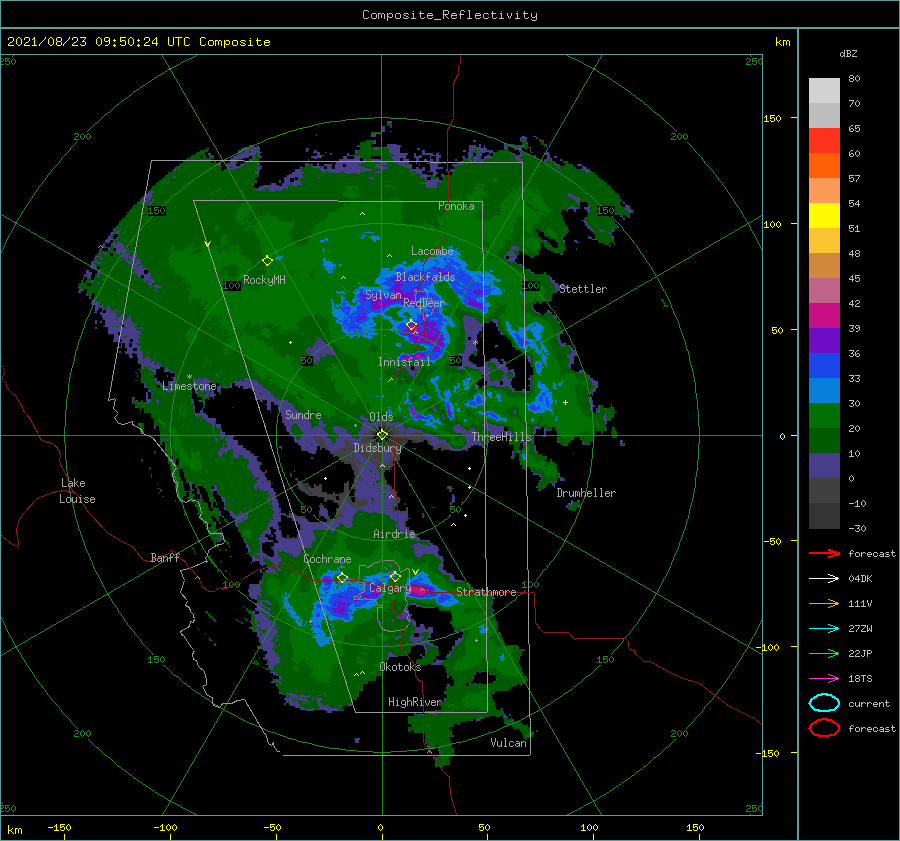Click the yellow diamond marker above Calgary label
Screen dimensions: 900x841
coord(395,576)
